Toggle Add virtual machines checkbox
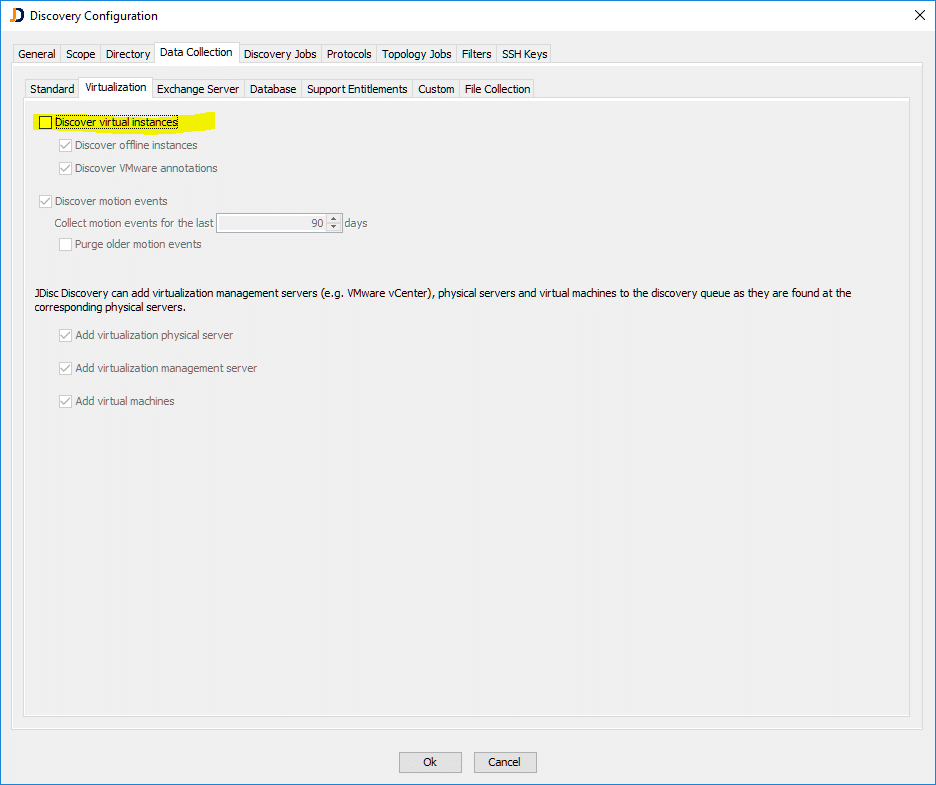 tap(66, 402)
